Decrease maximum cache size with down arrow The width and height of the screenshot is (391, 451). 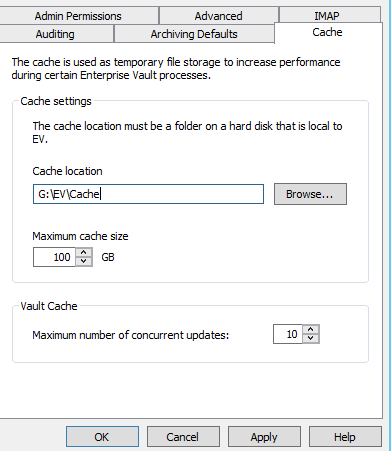click(84, 261)
